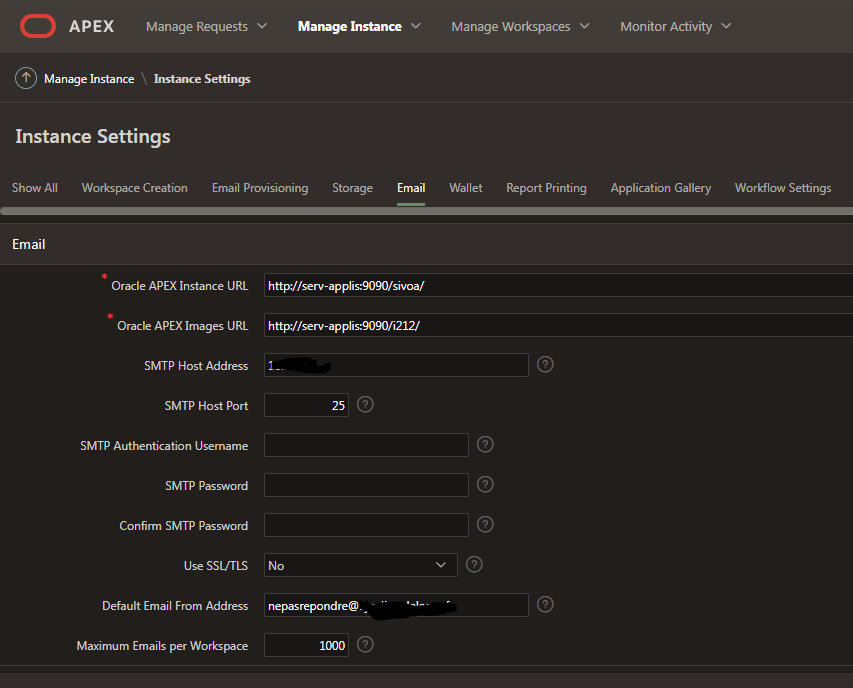Open help for SMTP Authentication Username
853x688 pixels.
[484, 444]
